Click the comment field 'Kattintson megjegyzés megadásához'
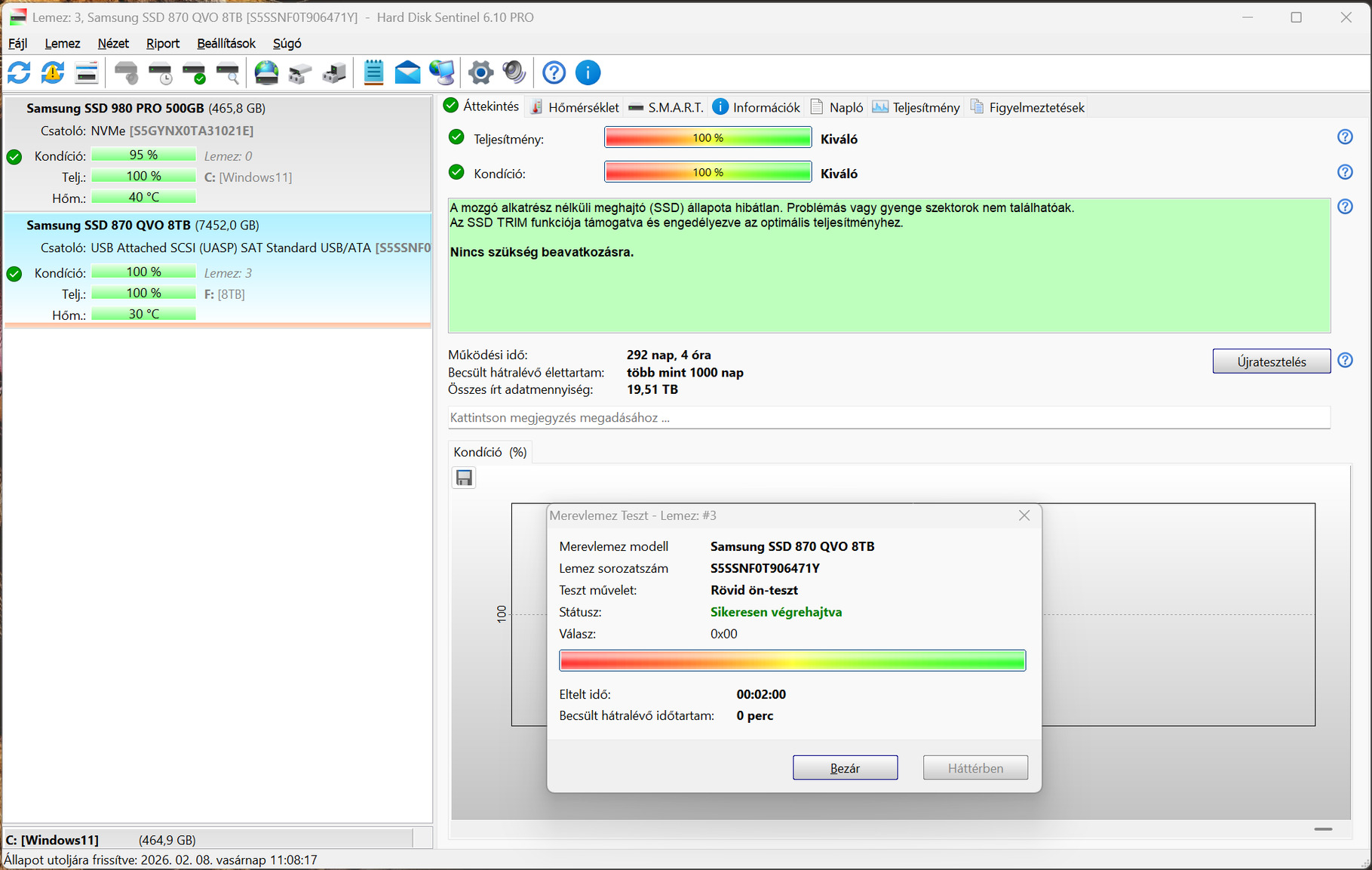 pyautogui.click(x=889, y=417)
